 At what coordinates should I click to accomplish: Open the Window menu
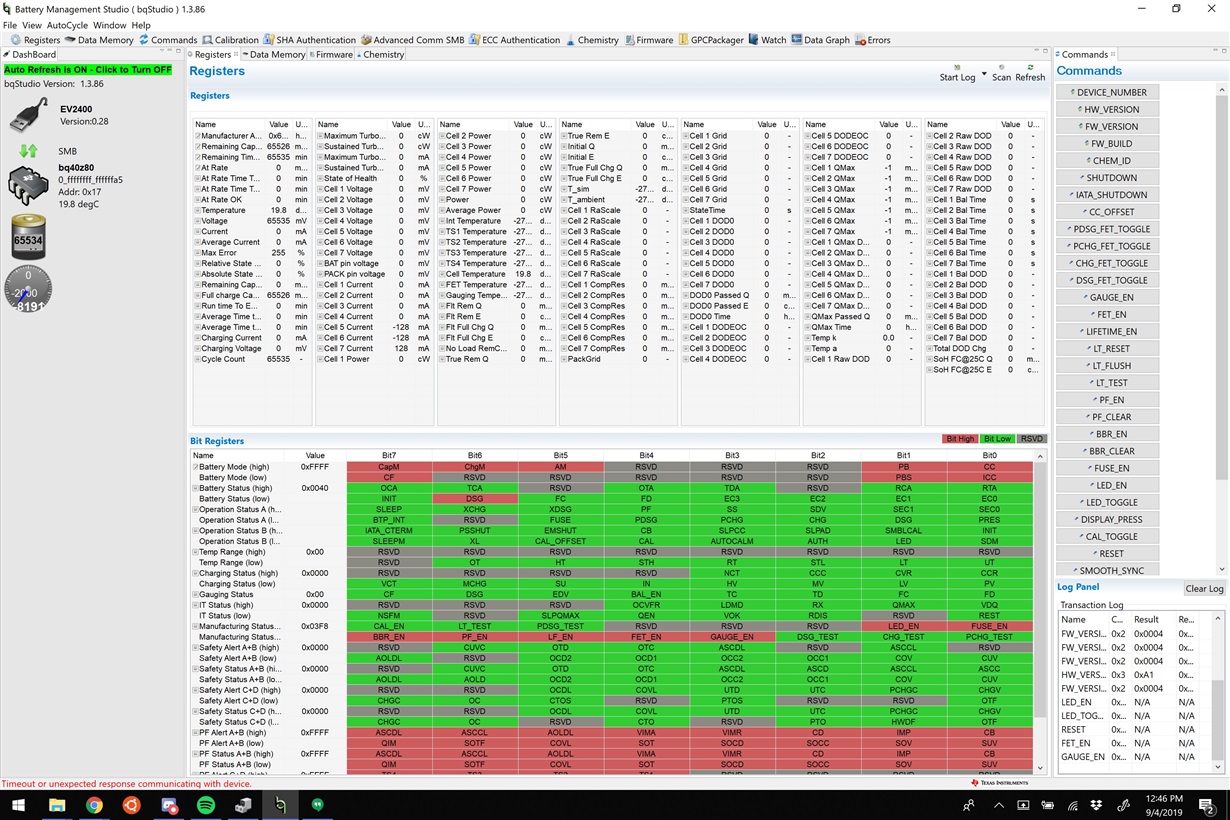tap(110, 25)
